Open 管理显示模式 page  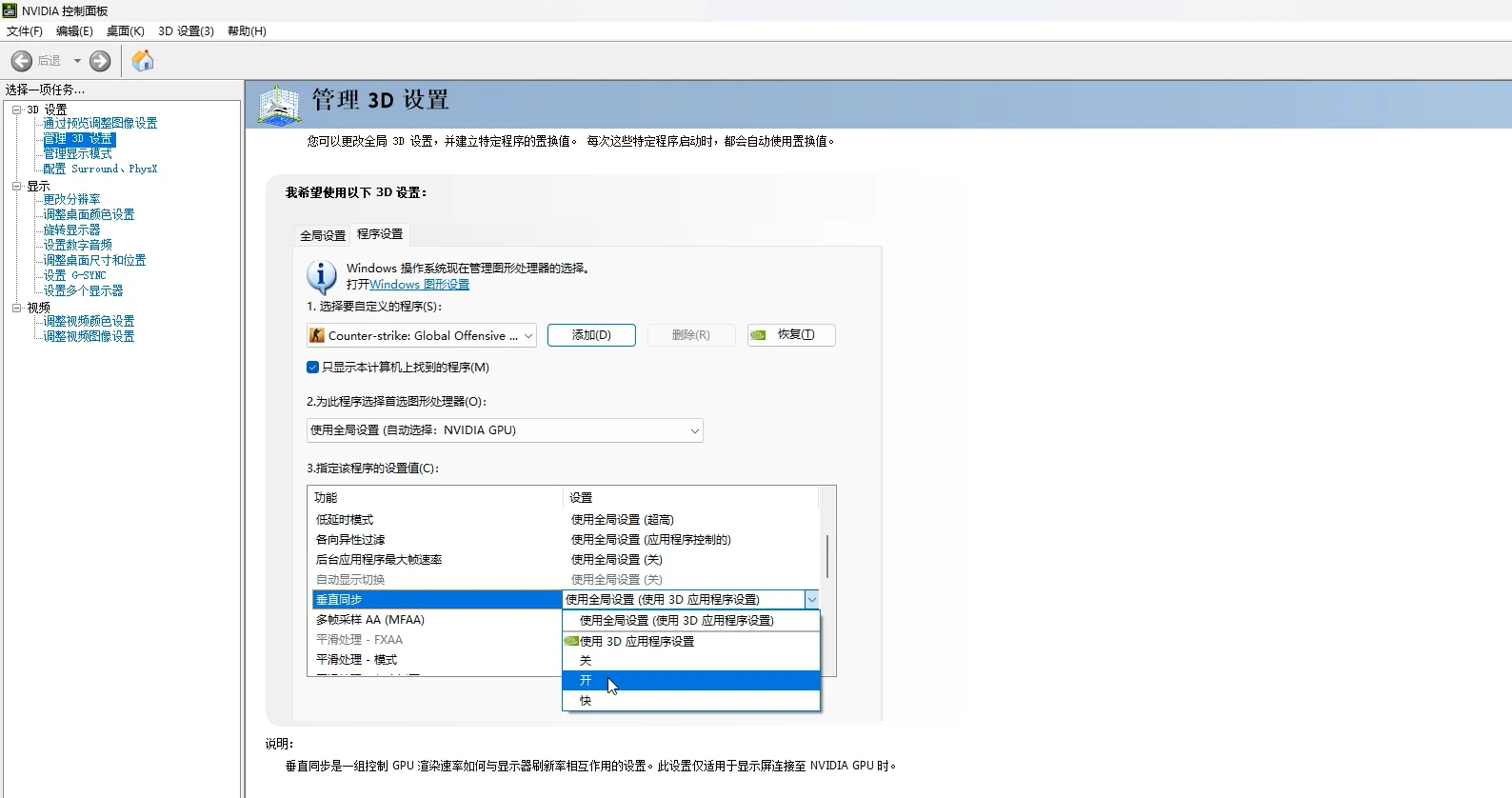pyautogui.click(x=77, y=153)
